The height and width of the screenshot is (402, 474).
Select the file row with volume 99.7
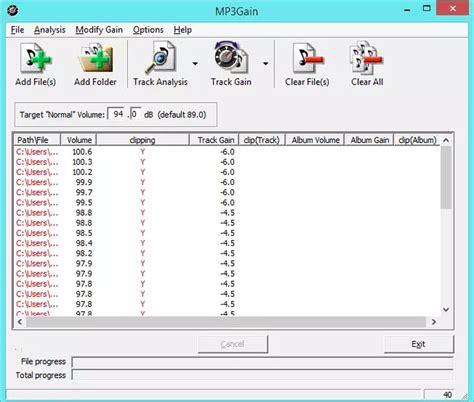click(x=227, y=192)
